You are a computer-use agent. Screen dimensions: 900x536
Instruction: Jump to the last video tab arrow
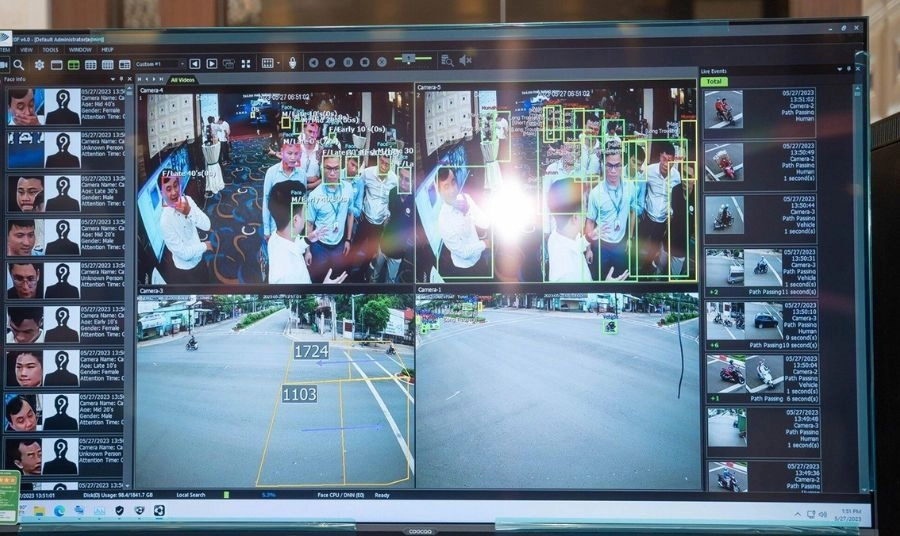coord(161,79)
